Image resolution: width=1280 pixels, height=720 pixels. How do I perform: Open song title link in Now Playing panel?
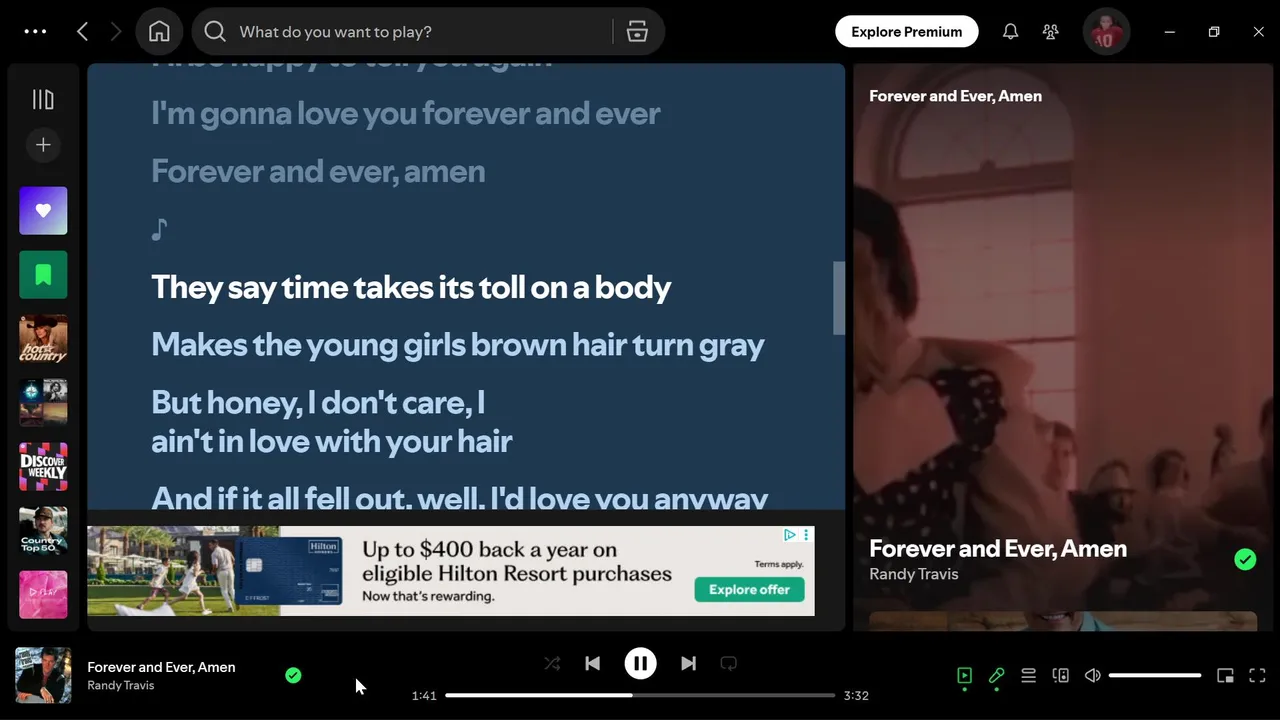(x=997, y=548)
